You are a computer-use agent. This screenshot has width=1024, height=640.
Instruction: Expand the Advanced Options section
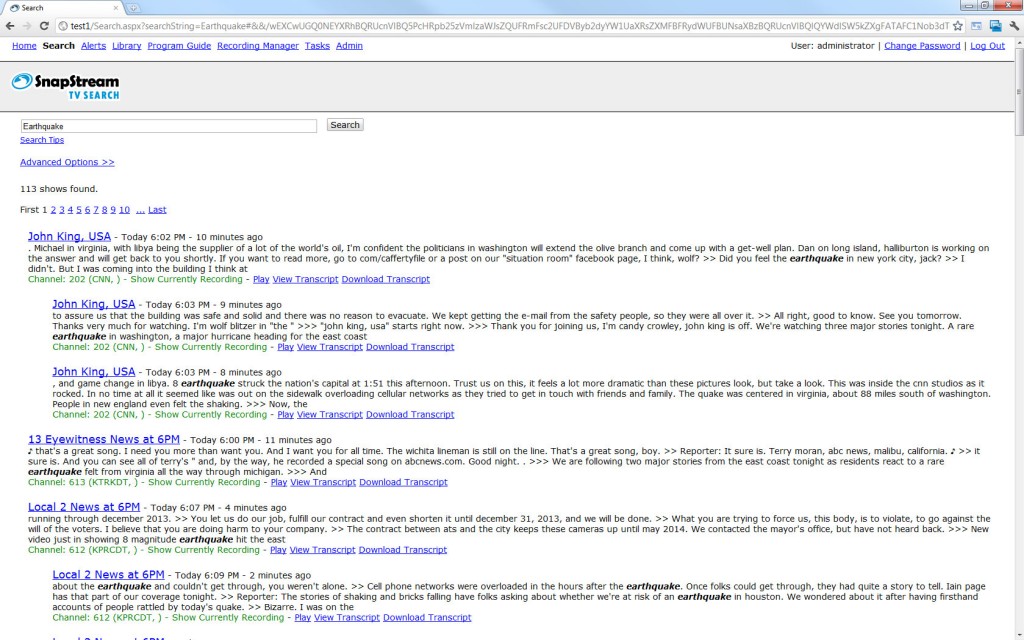tap(67, 162)
